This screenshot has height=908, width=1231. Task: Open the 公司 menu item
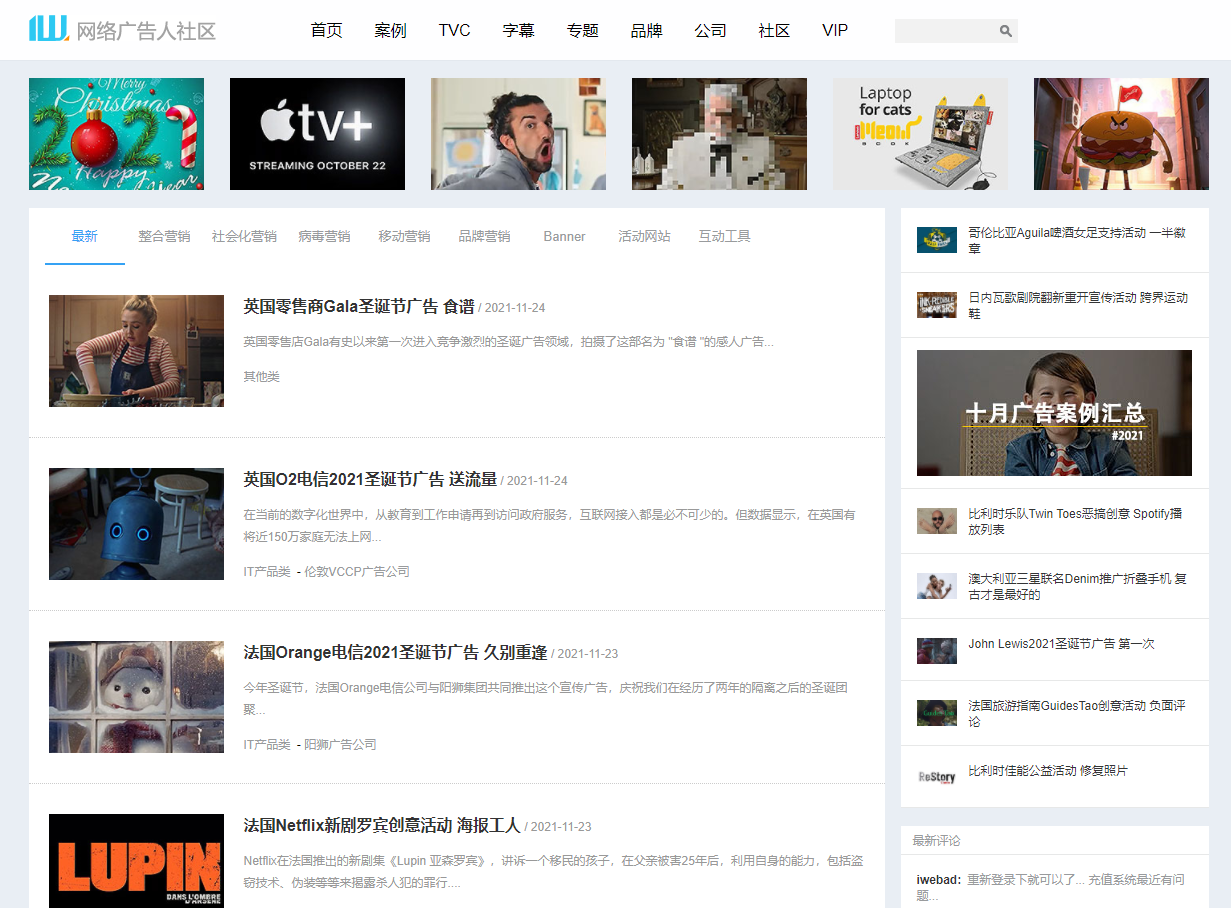coord(710,30)
